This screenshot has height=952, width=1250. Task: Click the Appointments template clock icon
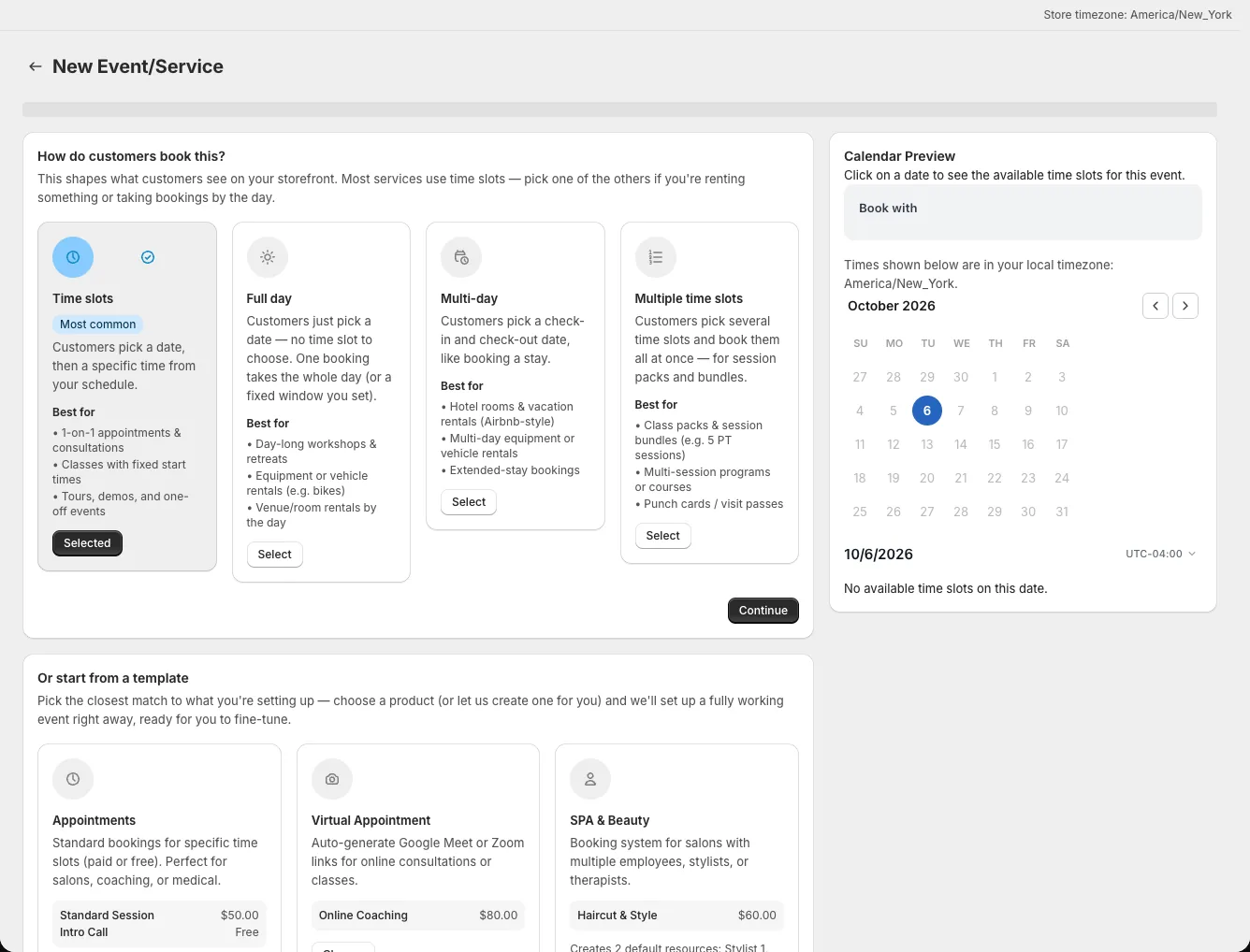73,779
